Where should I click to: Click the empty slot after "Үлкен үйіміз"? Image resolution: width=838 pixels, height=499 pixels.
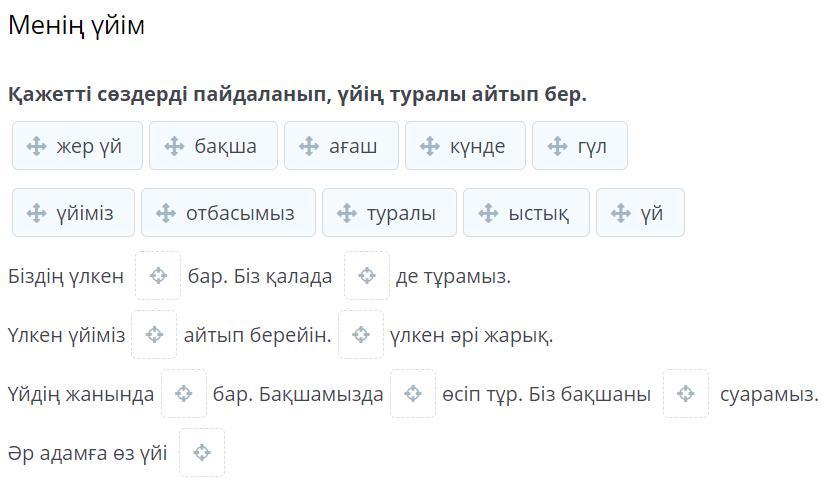point(154,335)
